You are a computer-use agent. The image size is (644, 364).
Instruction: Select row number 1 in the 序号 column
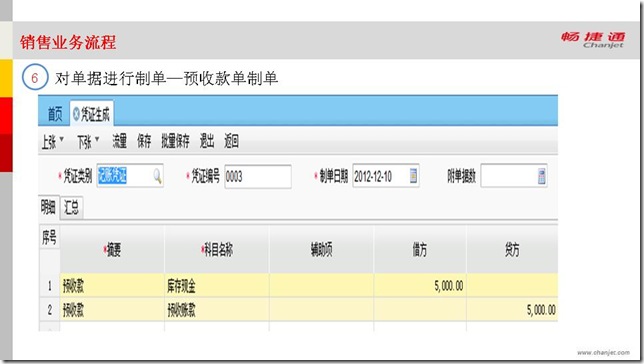pyautogui.click(x=50, y=286)
